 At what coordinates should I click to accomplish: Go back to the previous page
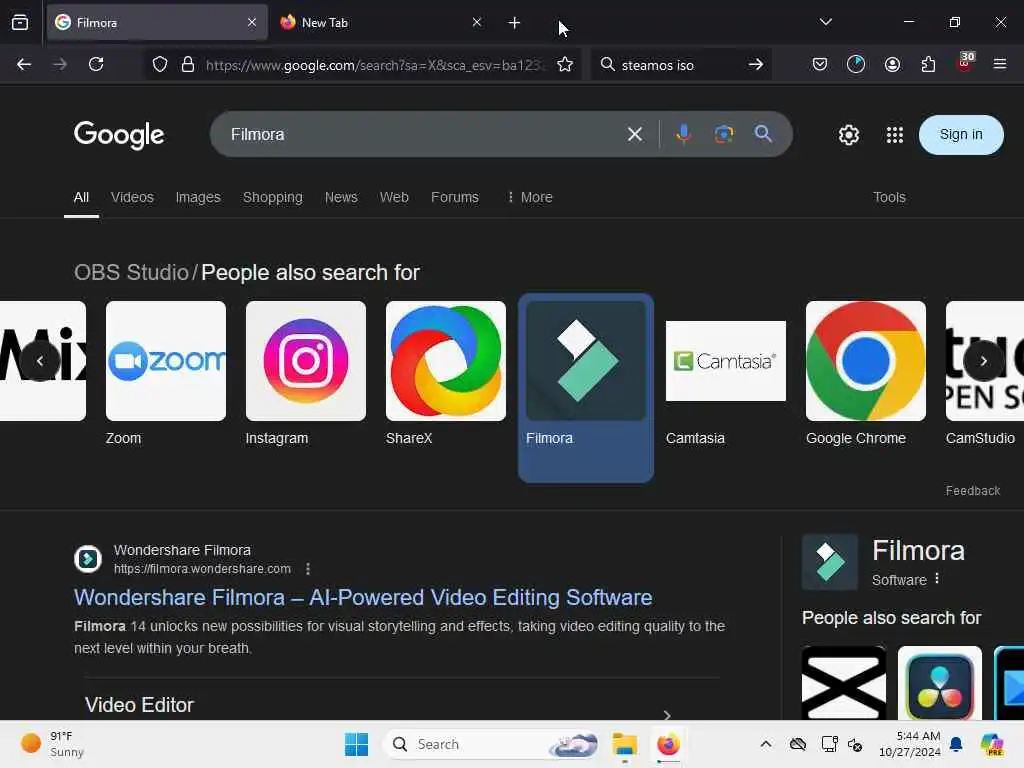[24, 64]
